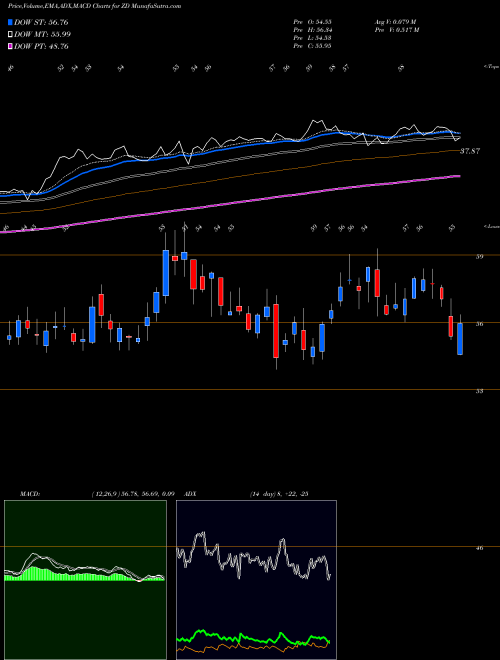
Task: Click the '<Tops' marker label
Action: click(x=491, y=67)
